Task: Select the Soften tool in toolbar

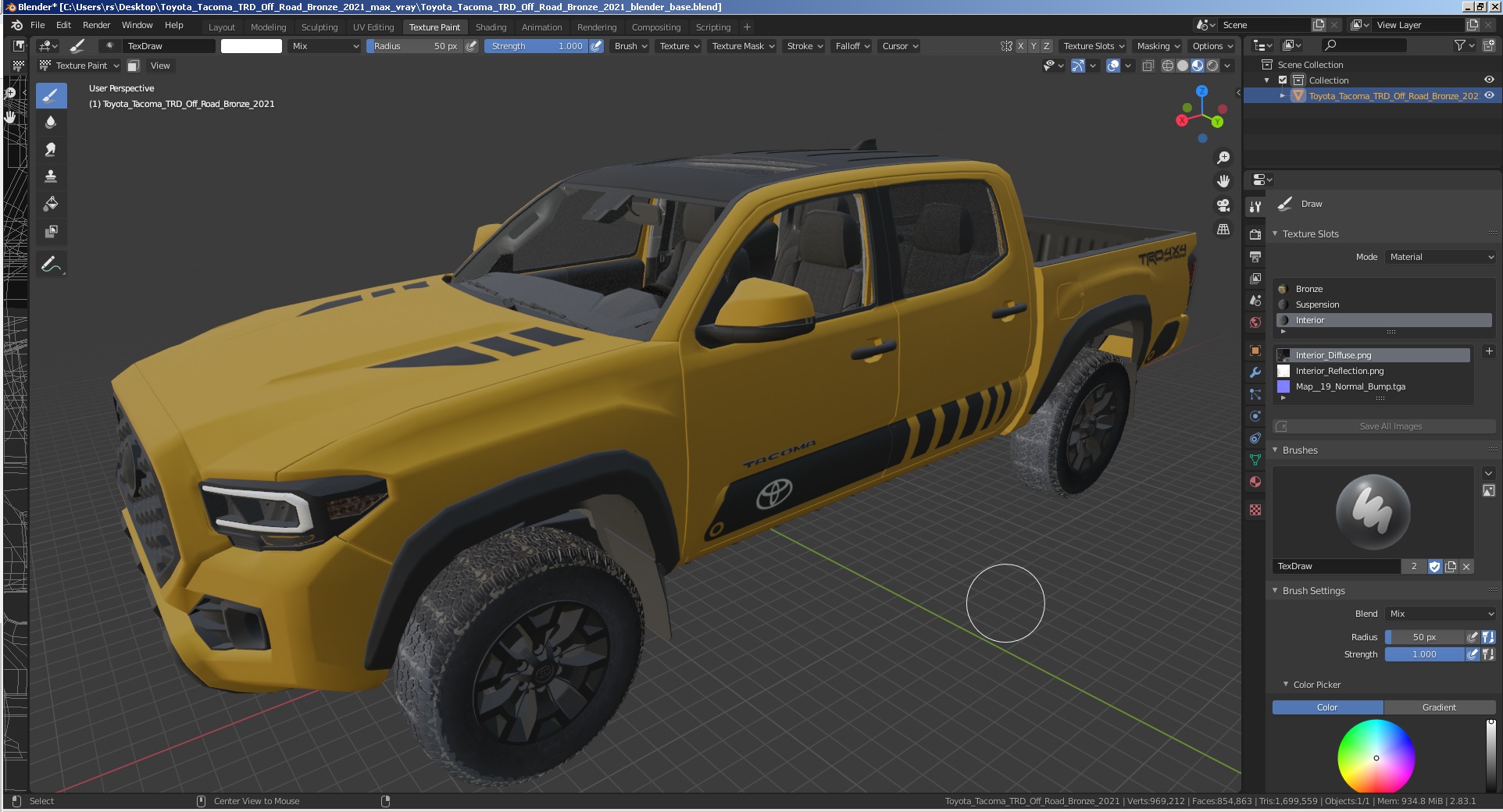Action: tap(51, 122)
